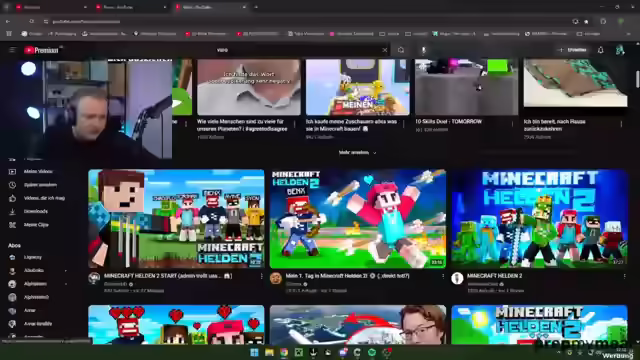This screenshot has height=360, width=640.
Task: Open the green Spotify taskbar icon
Action: 372,352
